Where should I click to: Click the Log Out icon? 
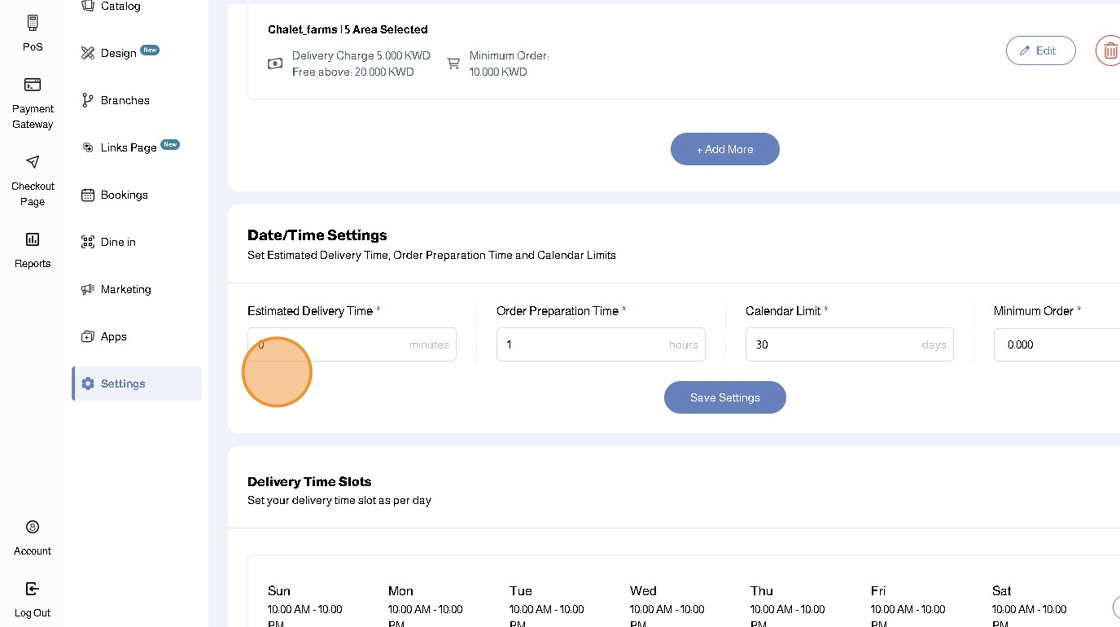(x=32, y=589)
